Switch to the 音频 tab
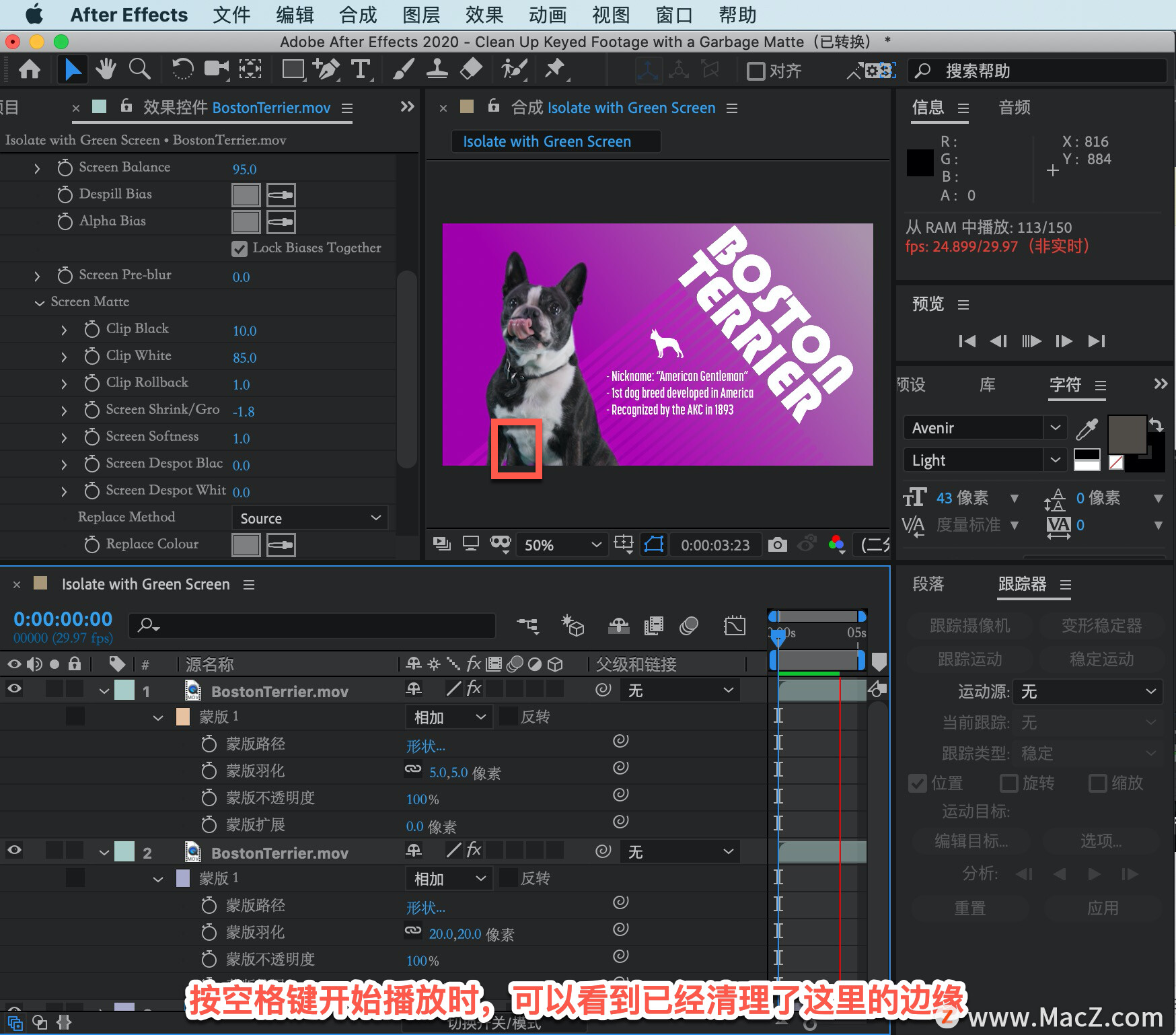Screen dimensions: 1176x1035 [1015, 108]
